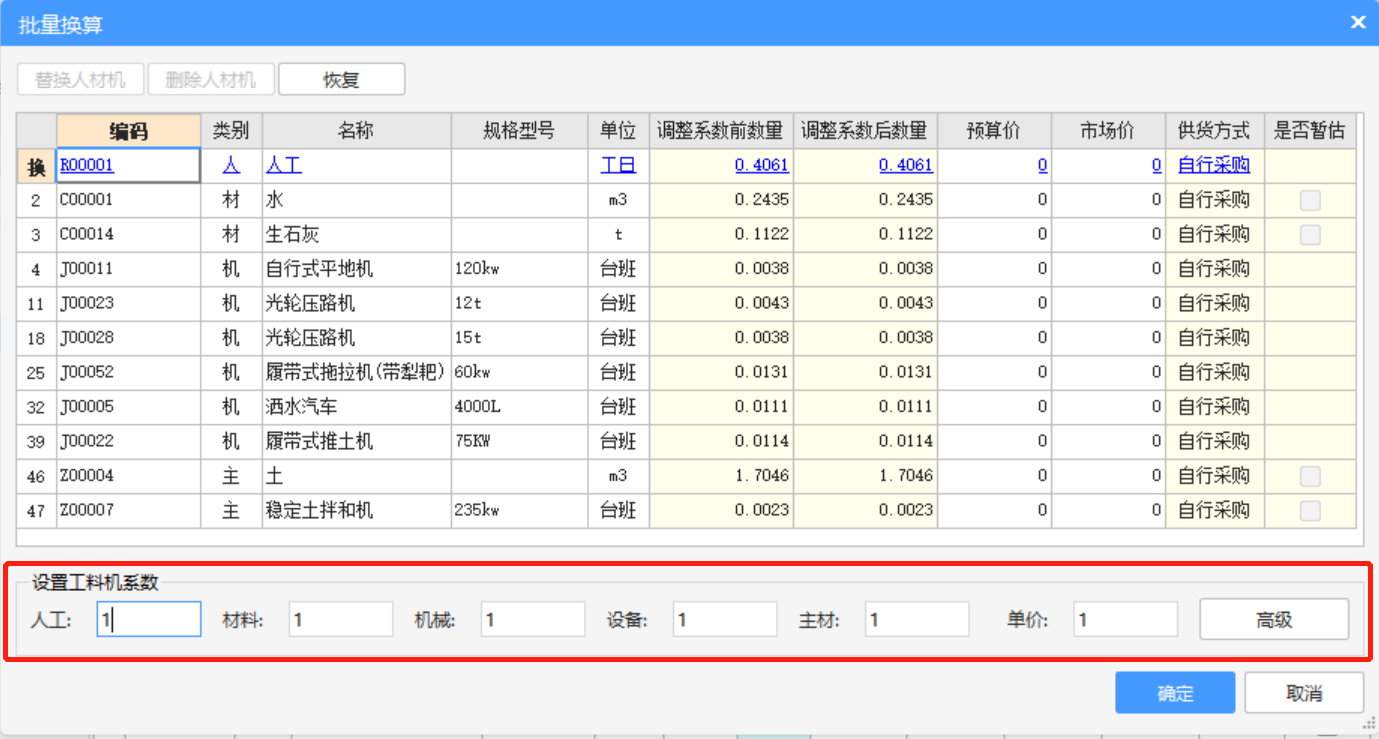Cancel the dialog with 取消
The image size is (1379, 739).
click(1303, 693)
